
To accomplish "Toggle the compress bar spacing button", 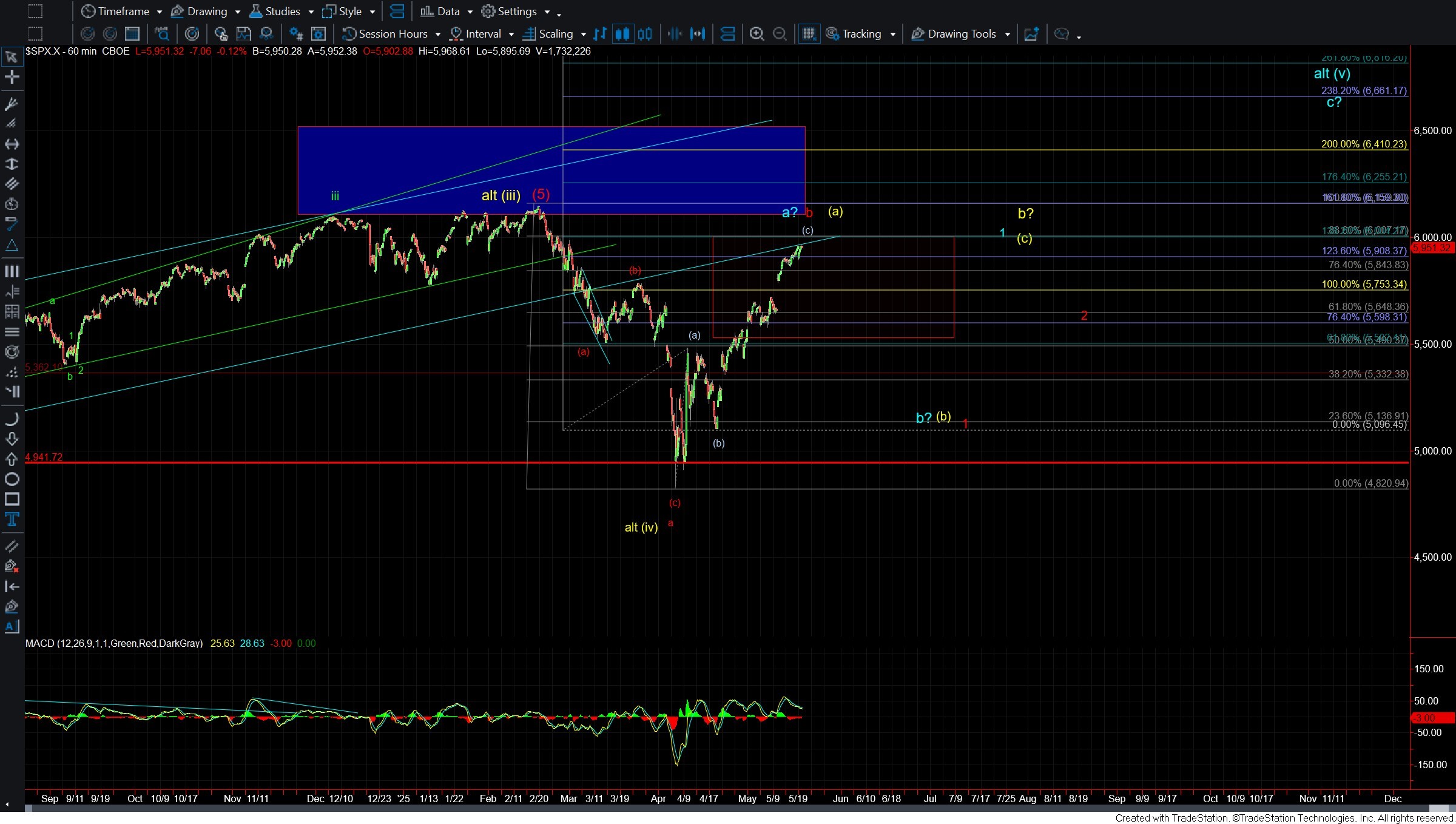I will 675,34.
